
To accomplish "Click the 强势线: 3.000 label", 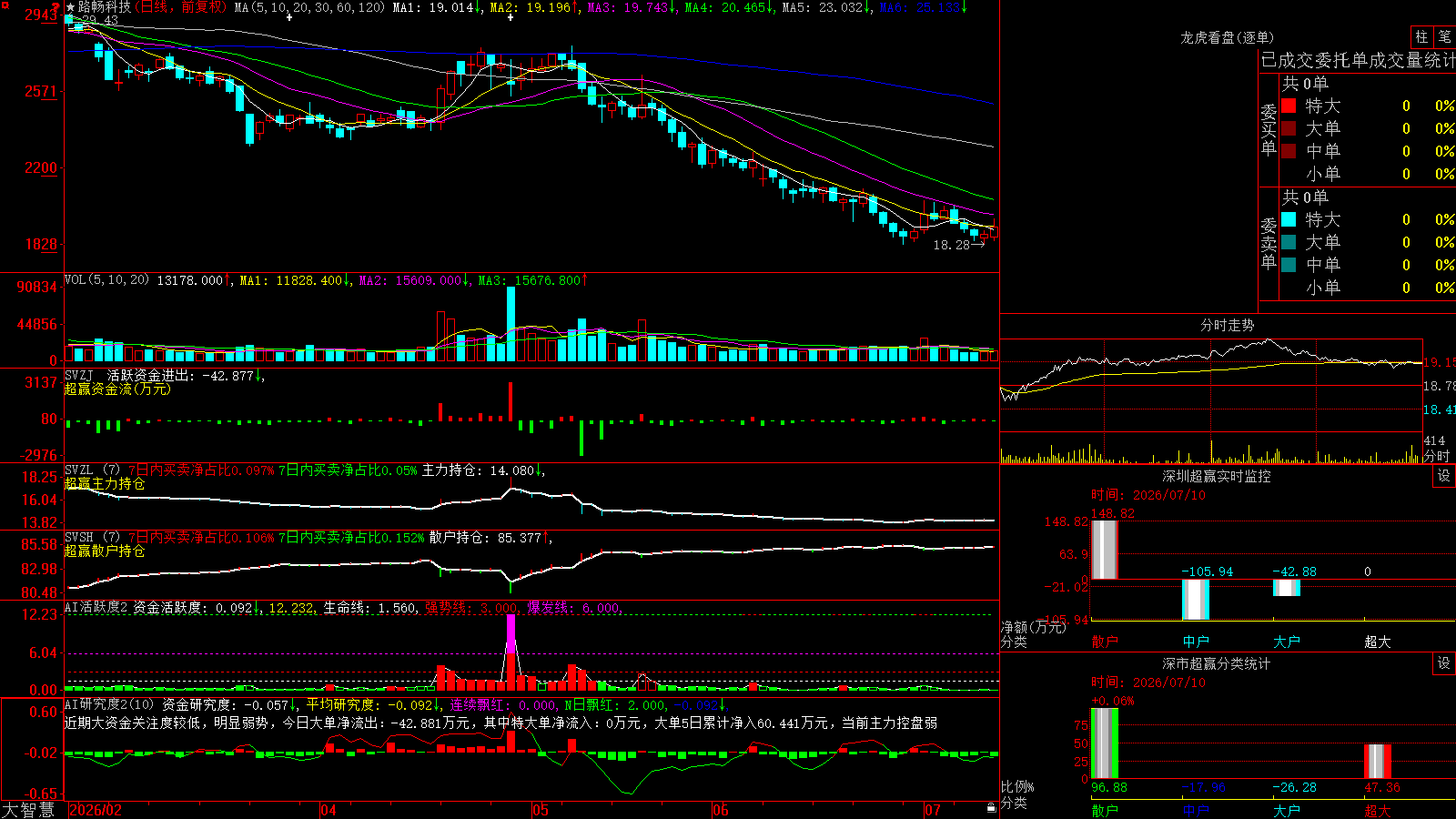I will click(471, 608).
